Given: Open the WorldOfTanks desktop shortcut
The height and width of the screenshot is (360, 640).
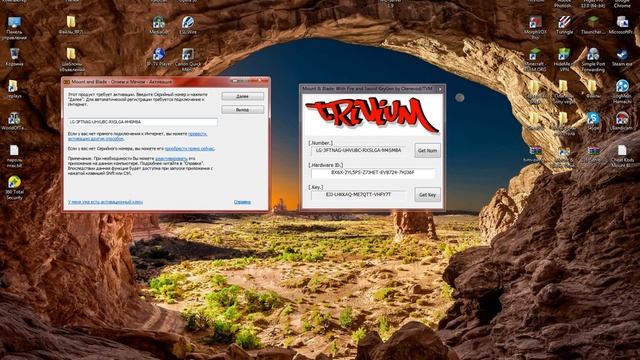Looking at the screenshot, I should (14, 121).
